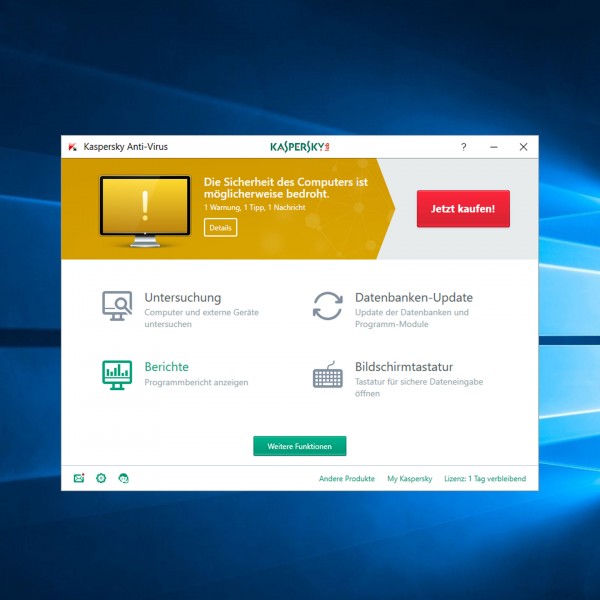Screen dimensions: 600x600
Task: Open support via the headset agent icon
Action: click(124, 478)
